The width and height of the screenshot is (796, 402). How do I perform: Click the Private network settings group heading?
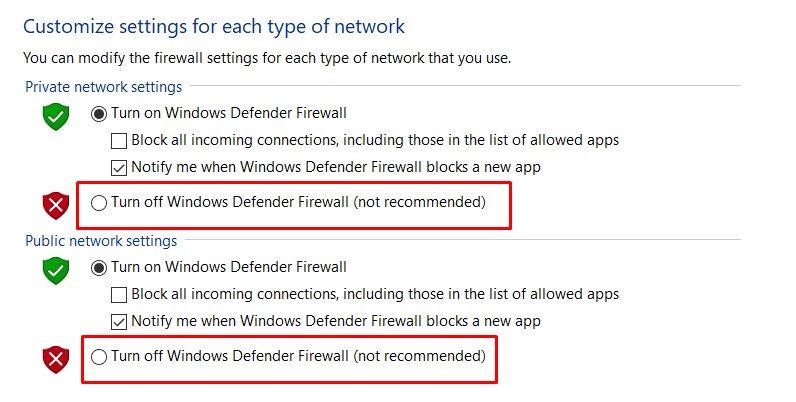[104, 87]
